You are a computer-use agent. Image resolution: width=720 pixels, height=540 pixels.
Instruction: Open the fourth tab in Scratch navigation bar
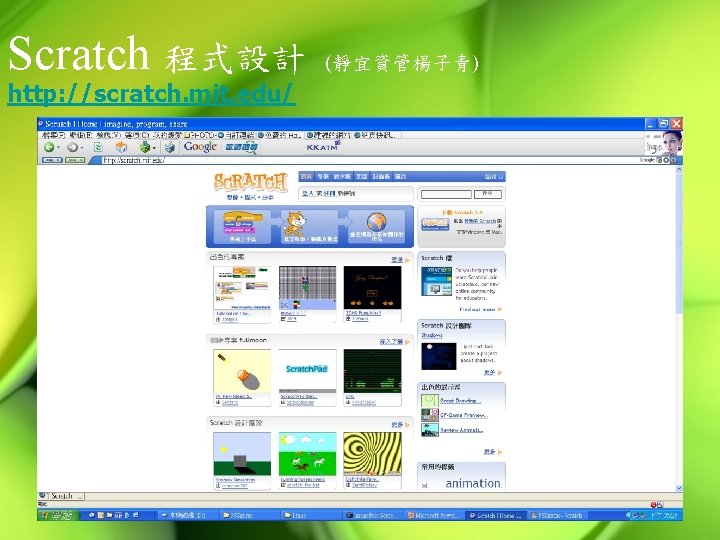click(362, 176)
